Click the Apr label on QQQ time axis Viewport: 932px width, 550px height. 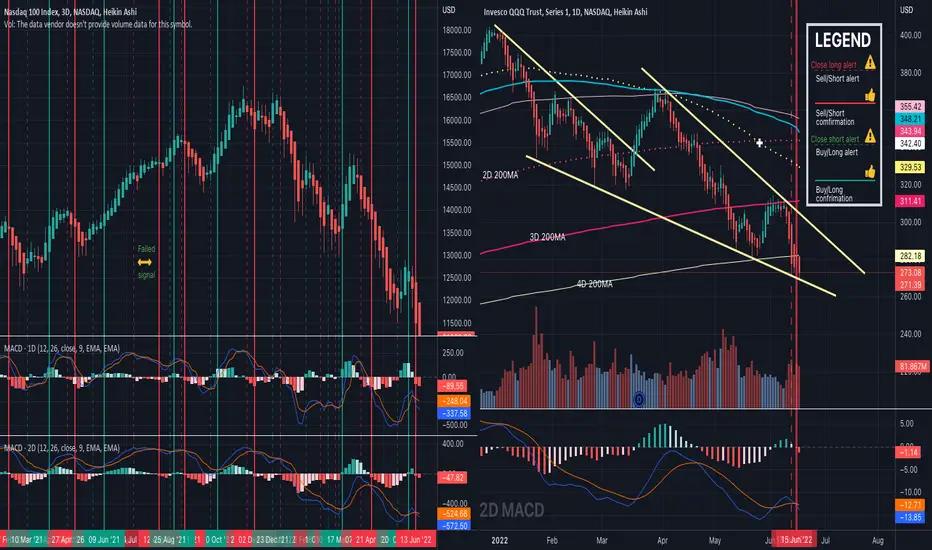coord(662,540)
